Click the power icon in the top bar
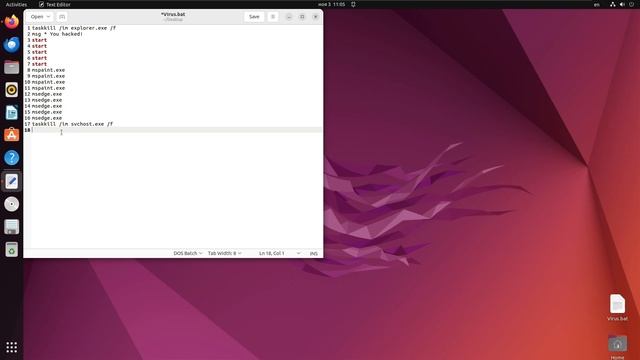The image size is (640, 360). click(x=631, y=4)
